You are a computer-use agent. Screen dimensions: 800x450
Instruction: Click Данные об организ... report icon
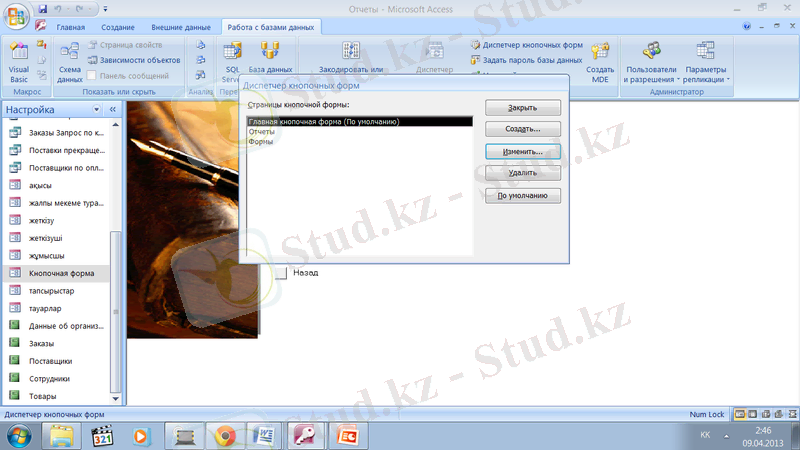point(15,326)
